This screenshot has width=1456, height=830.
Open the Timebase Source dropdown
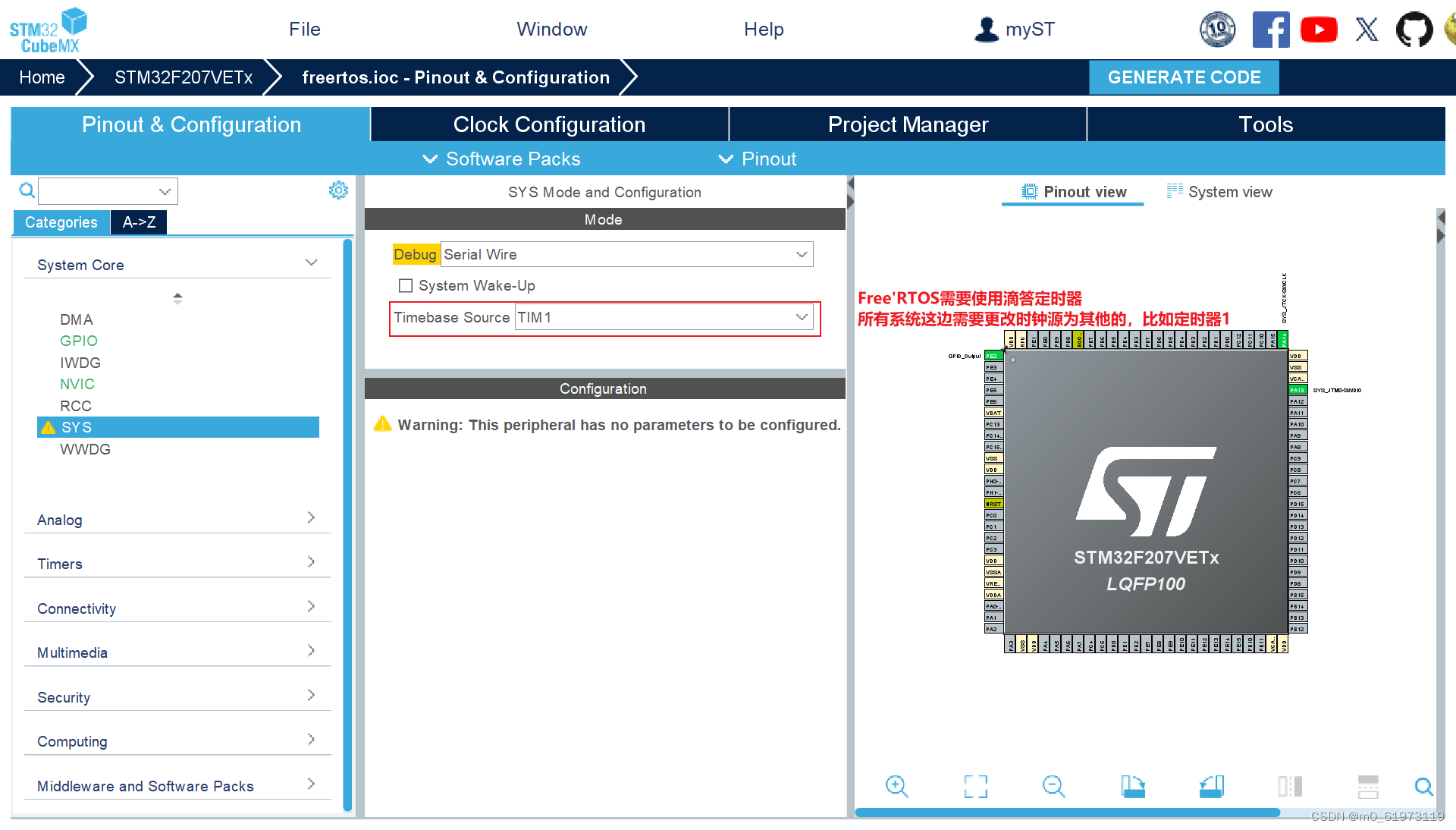[x=802, y=317]
